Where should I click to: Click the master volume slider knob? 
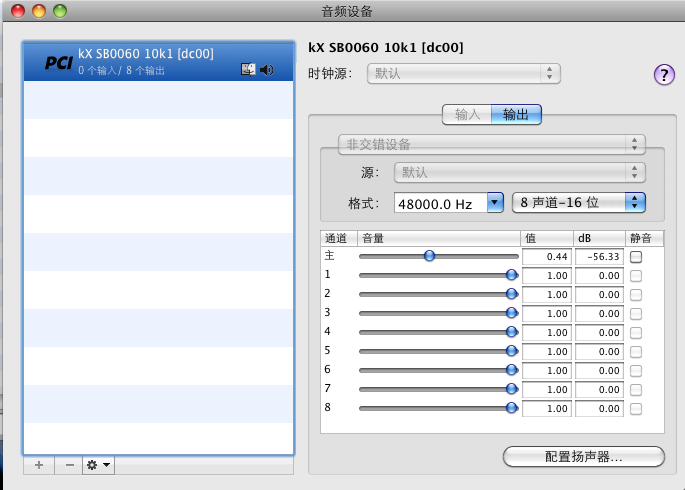429,256
